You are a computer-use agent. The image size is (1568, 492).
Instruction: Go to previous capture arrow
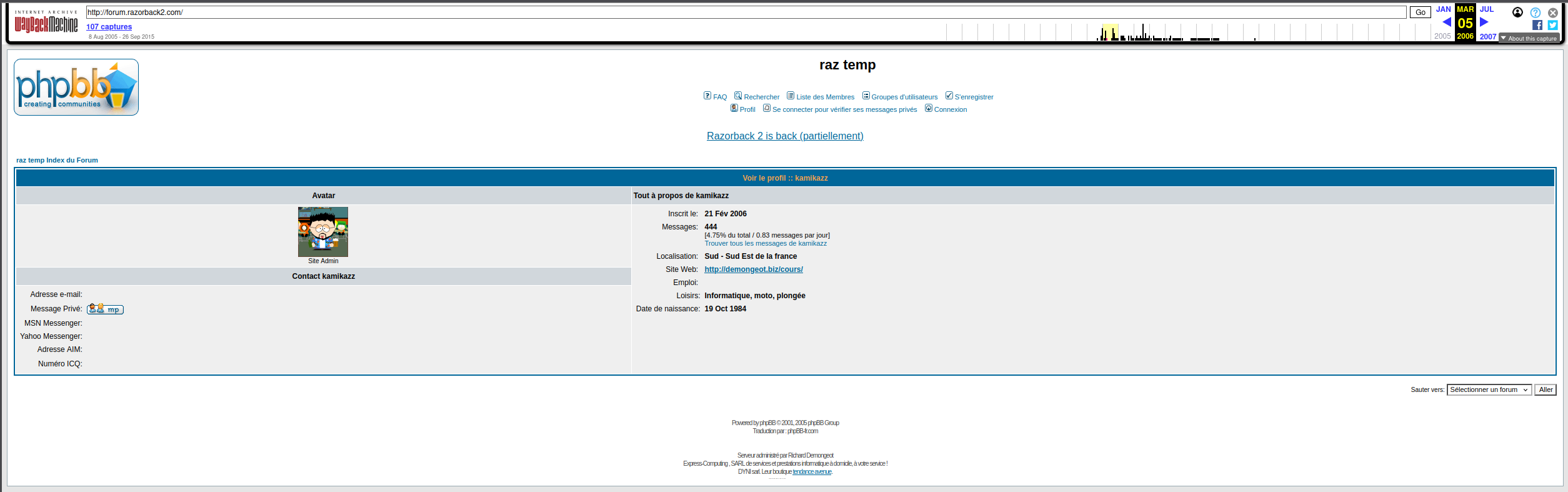1446,23
